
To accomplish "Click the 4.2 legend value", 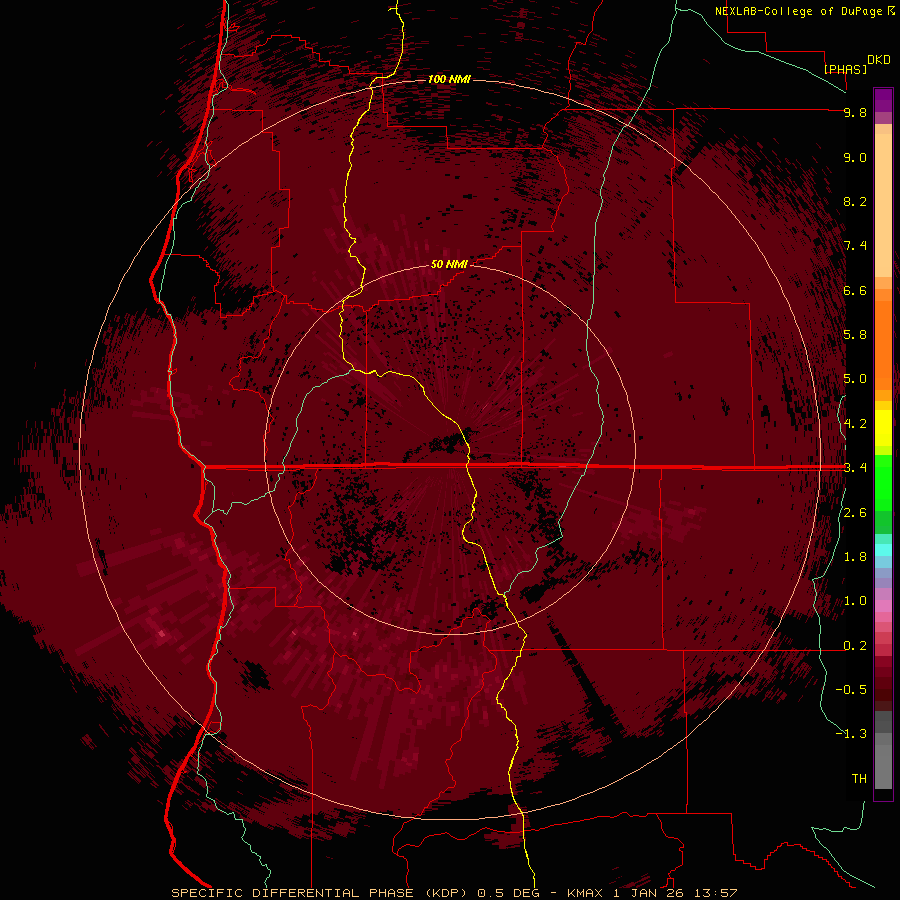I will (855, 424).
